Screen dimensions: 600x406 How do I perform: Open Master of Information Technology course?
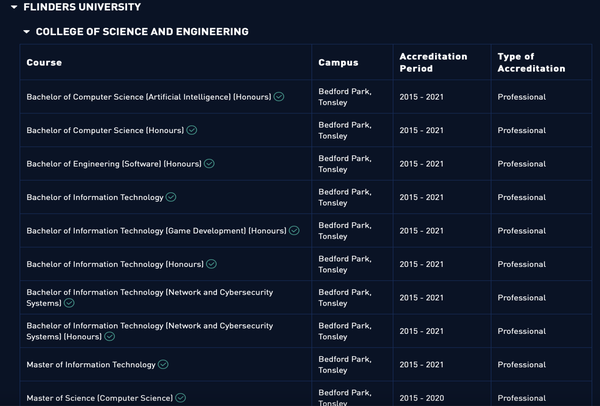[x=91, y=365]
